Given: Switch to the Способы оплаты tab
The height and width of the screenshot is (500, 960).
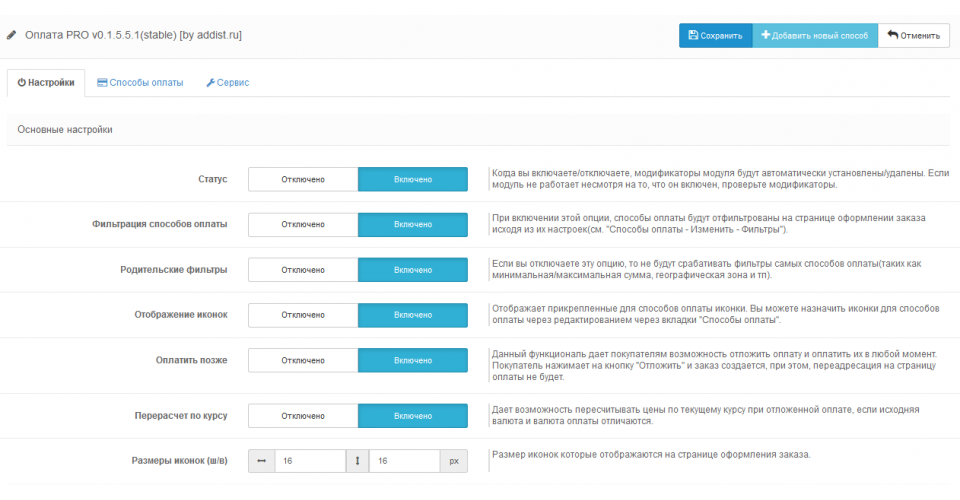Looking at the screenshot, I should click(140, 83).
